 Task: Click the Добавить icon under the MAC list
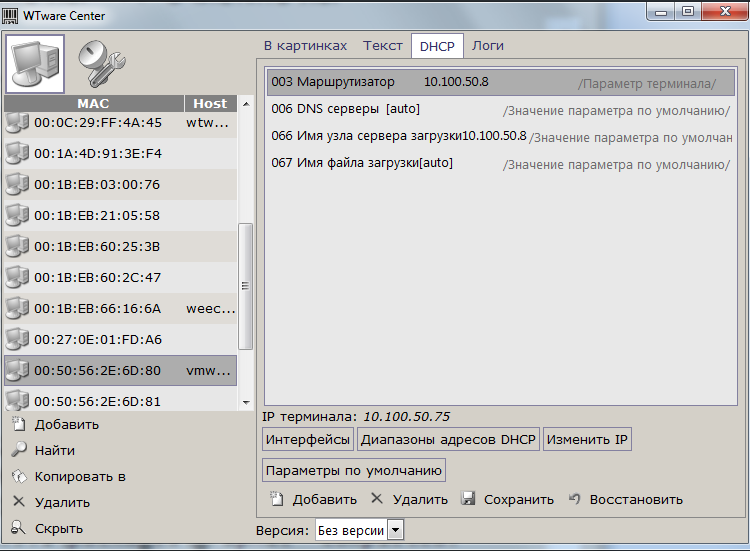[x=18, y=424]
